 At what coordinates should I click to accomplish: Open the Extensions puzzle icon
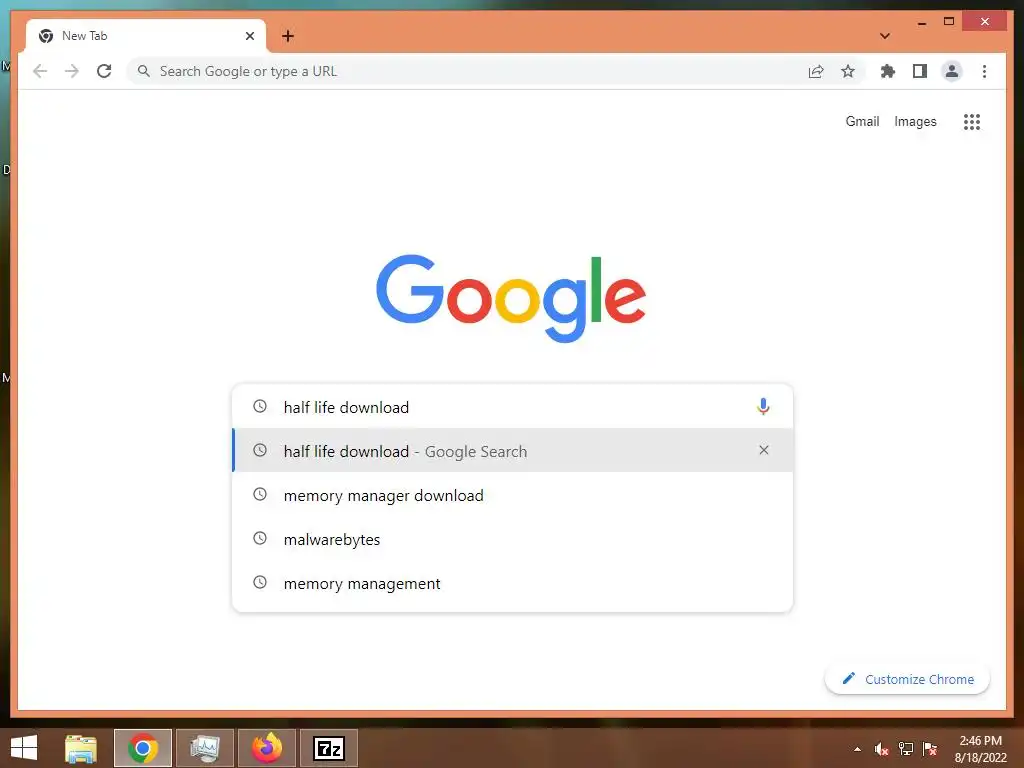pyautogui.click(x=888, y=71)
